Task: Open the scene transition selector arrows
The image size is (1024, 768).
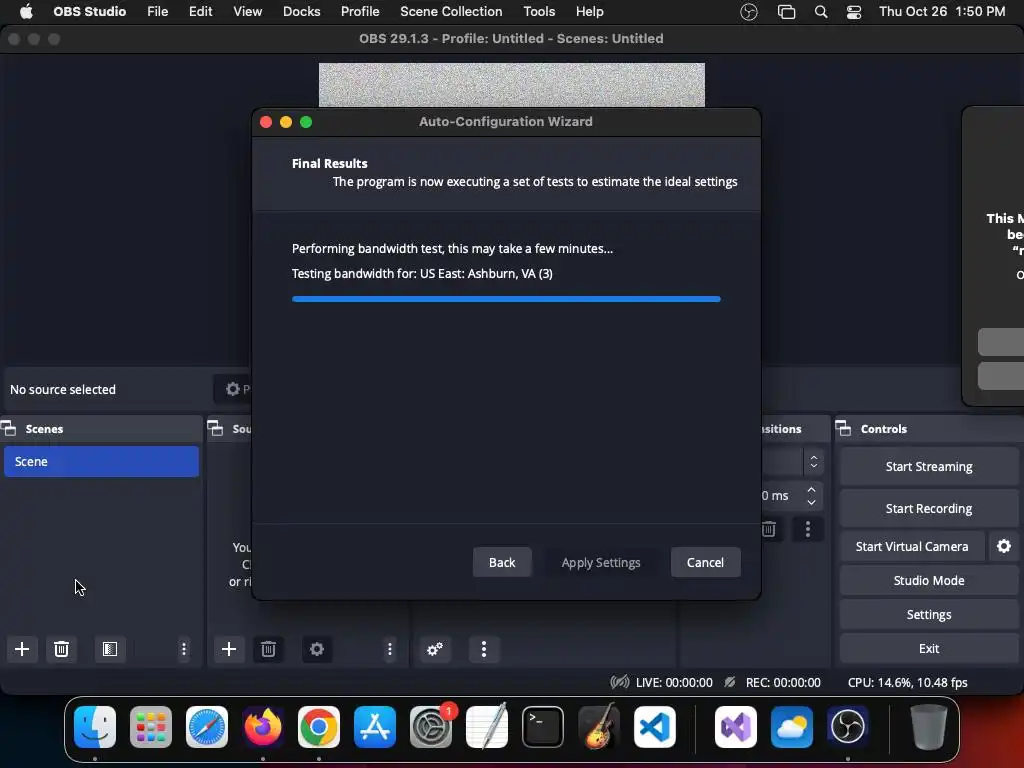Action: 814,462
